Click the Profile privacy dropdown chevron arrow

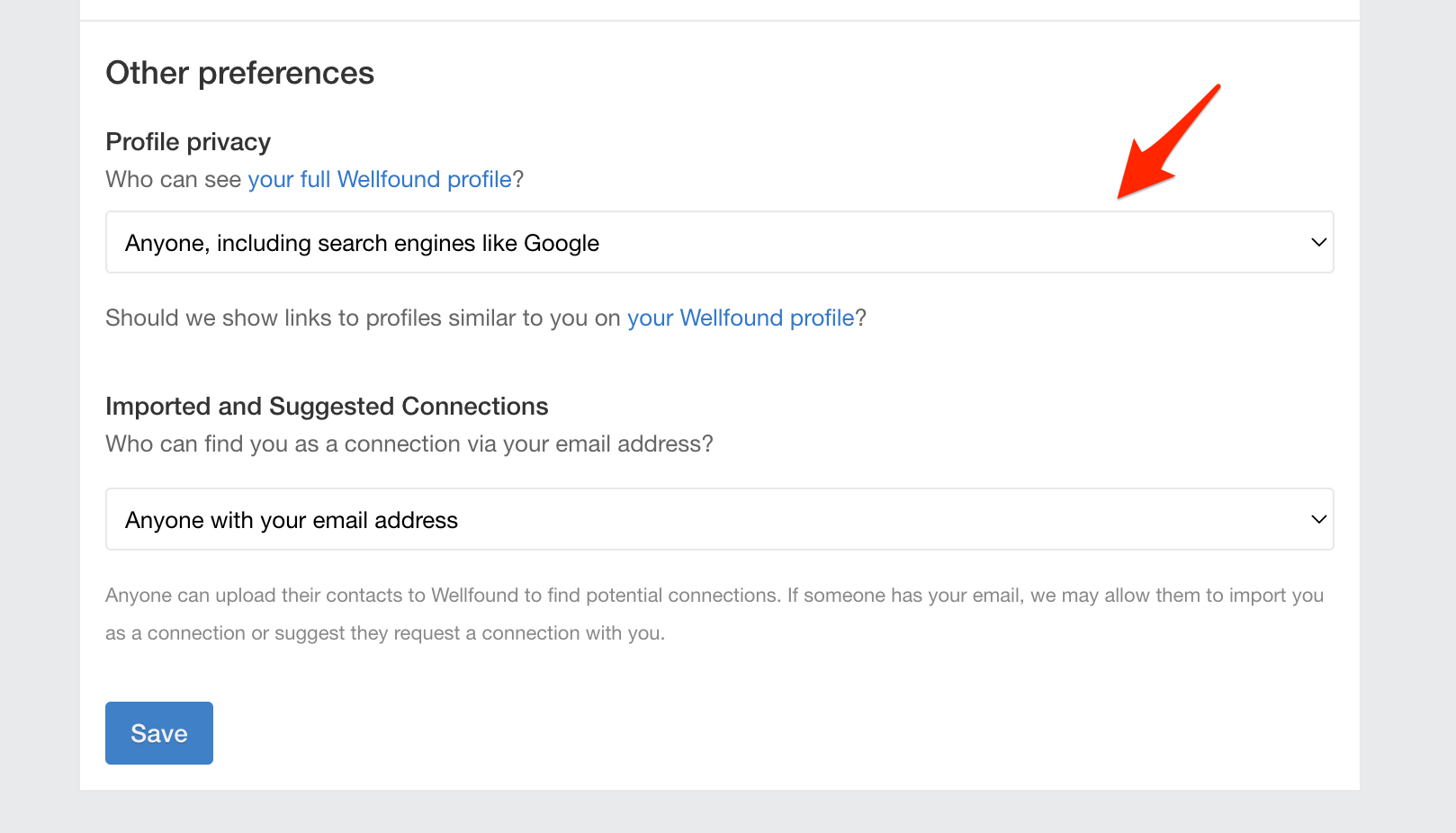pyautogui.click(x=1318, y=242)
